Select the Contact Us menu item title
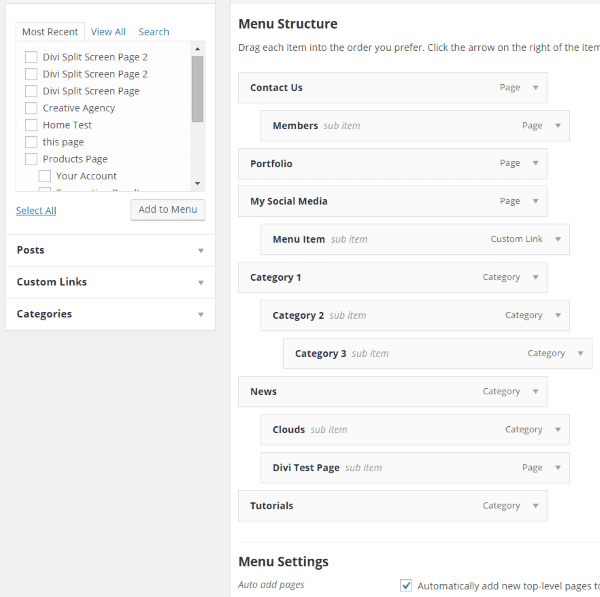 pos(276,88)
